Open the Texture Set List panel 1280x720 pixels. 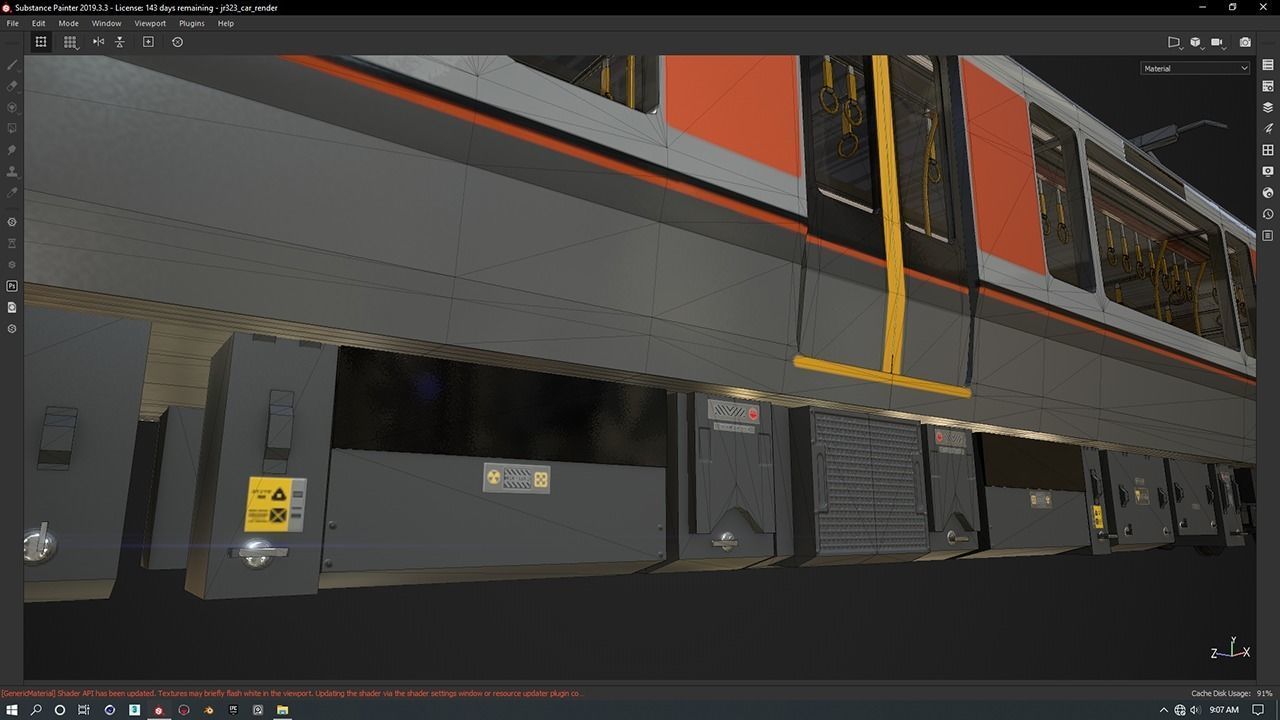tap(1268, 64)
